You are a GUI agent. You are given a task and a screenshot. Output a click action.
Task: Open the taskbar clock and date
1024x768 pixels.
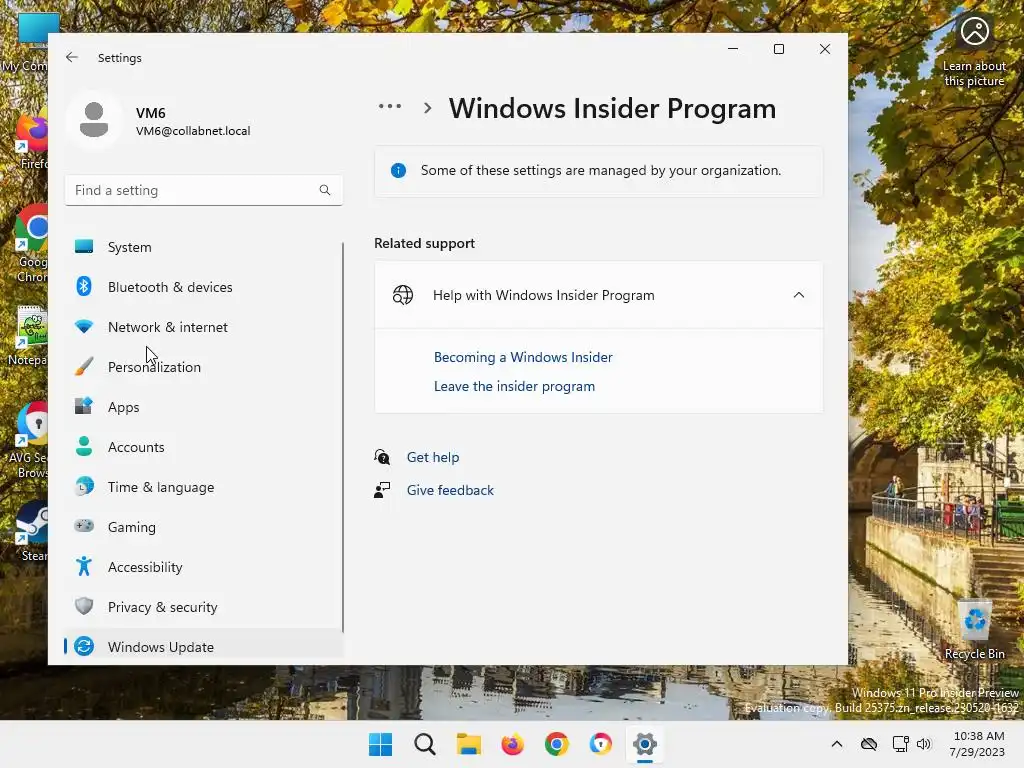coord(977,744)
